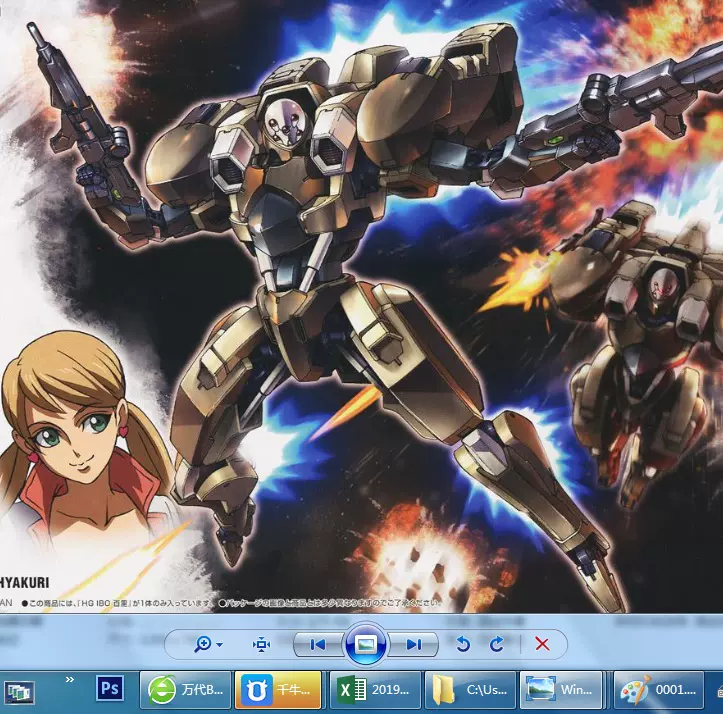Open the C:\Us... folder window in the taskbar

470,690
